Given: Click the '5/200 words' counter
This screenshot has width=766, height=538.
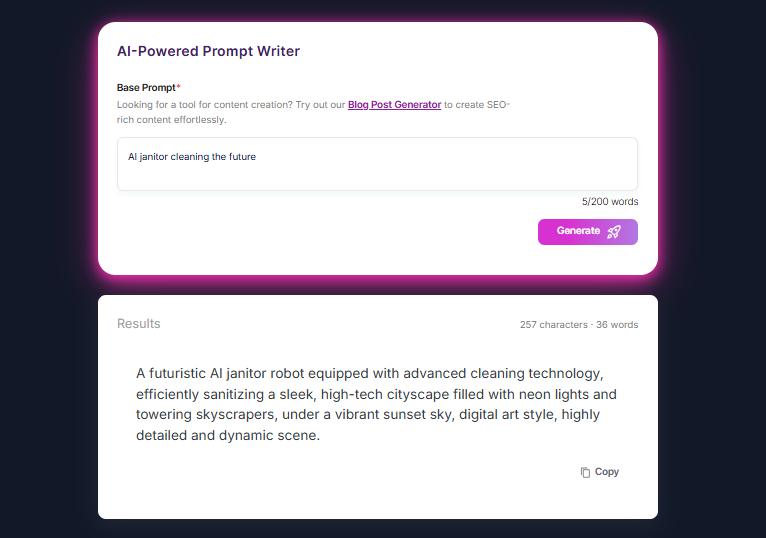Looking at the screenshot, I should [x=610, y=202].
